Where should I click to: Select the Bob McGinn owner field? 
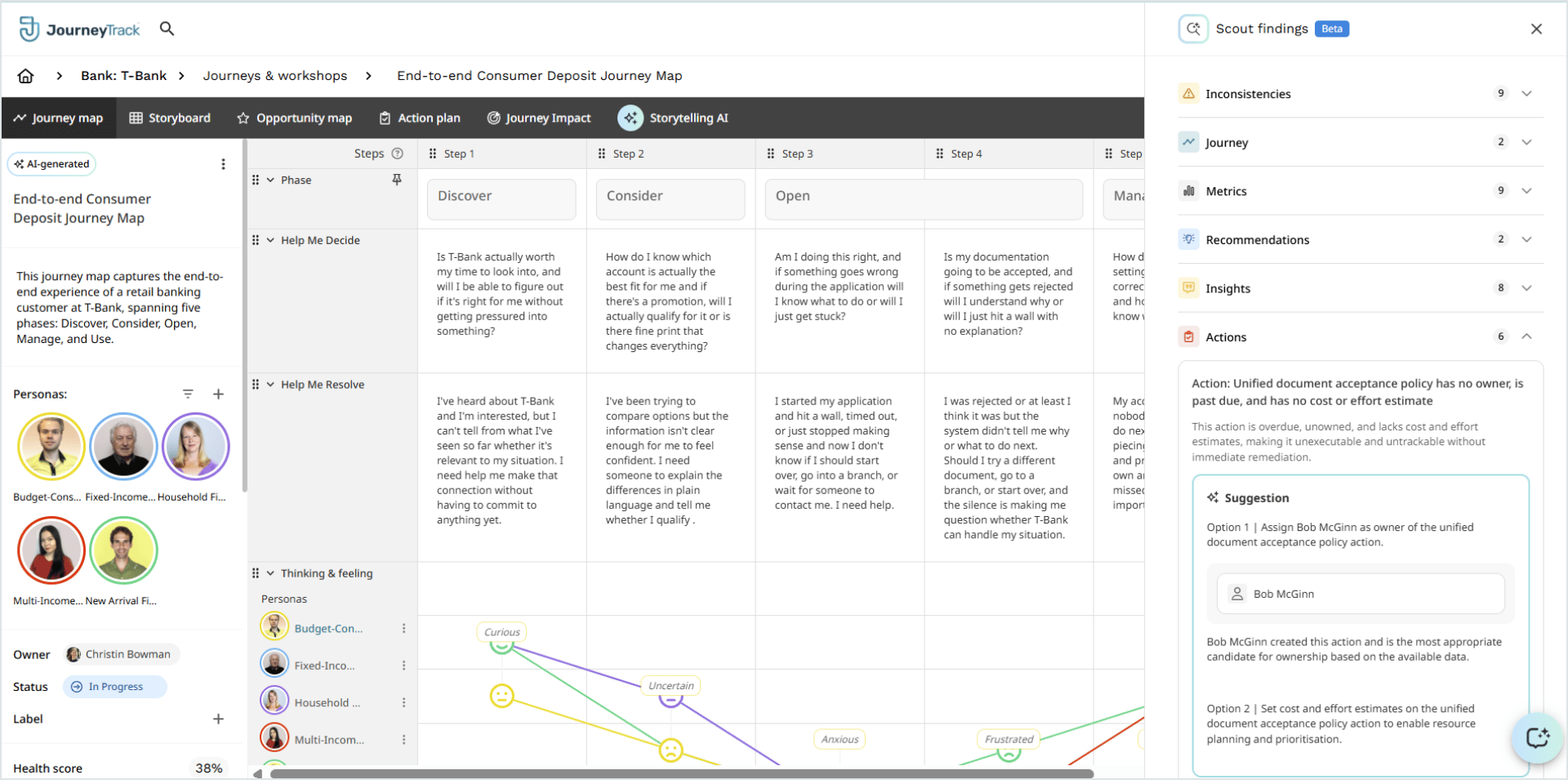[1361, 594]
